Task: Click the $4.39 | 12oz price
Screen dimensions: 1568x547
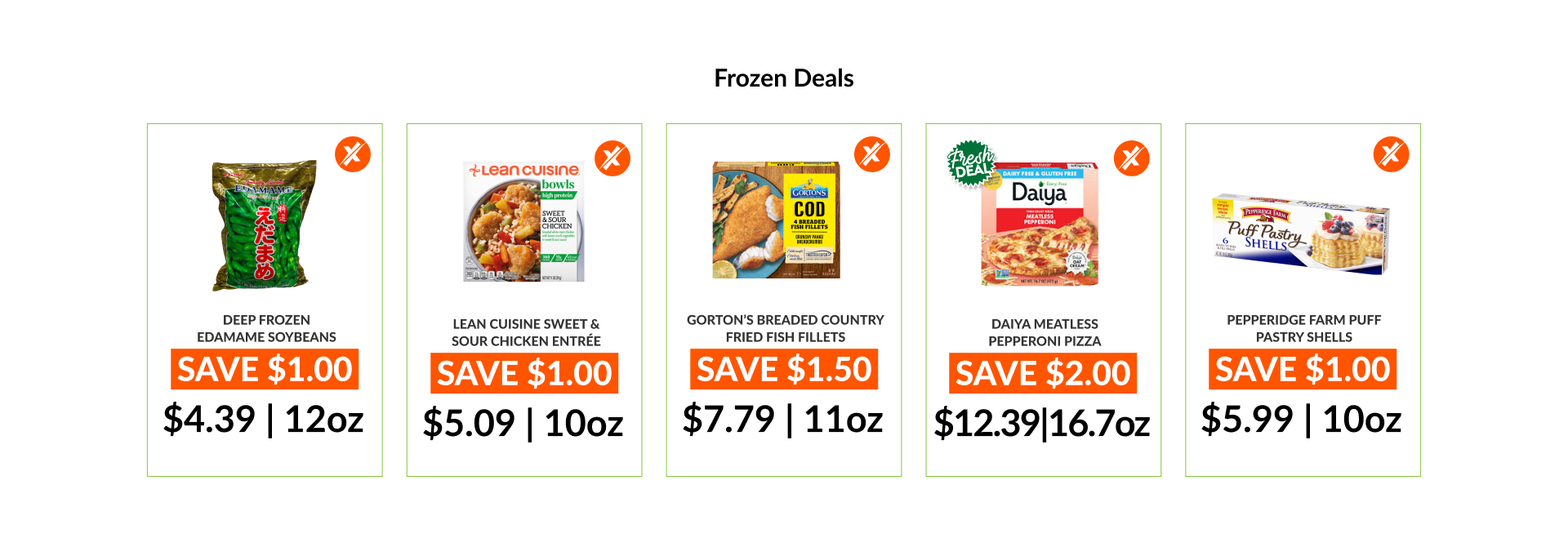Action: click(x=264, y=420)
